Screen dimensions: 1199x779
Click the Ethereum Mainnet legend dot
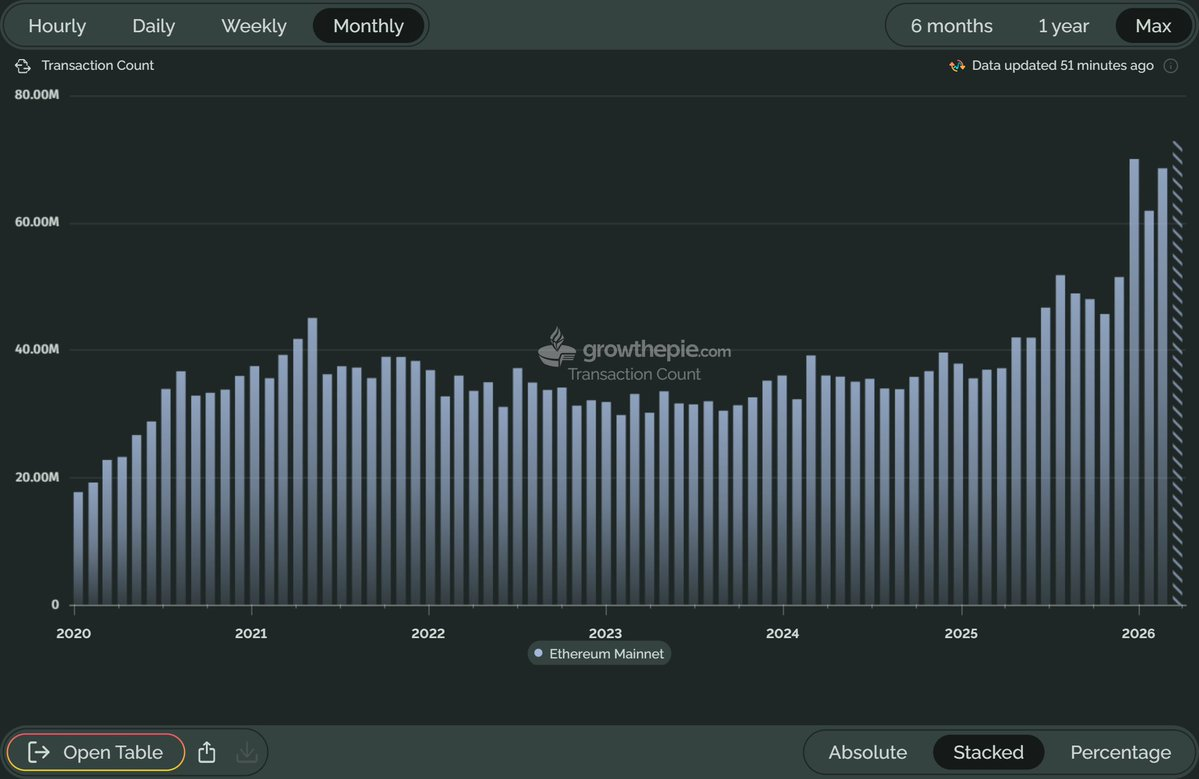(x=538, y=654)
